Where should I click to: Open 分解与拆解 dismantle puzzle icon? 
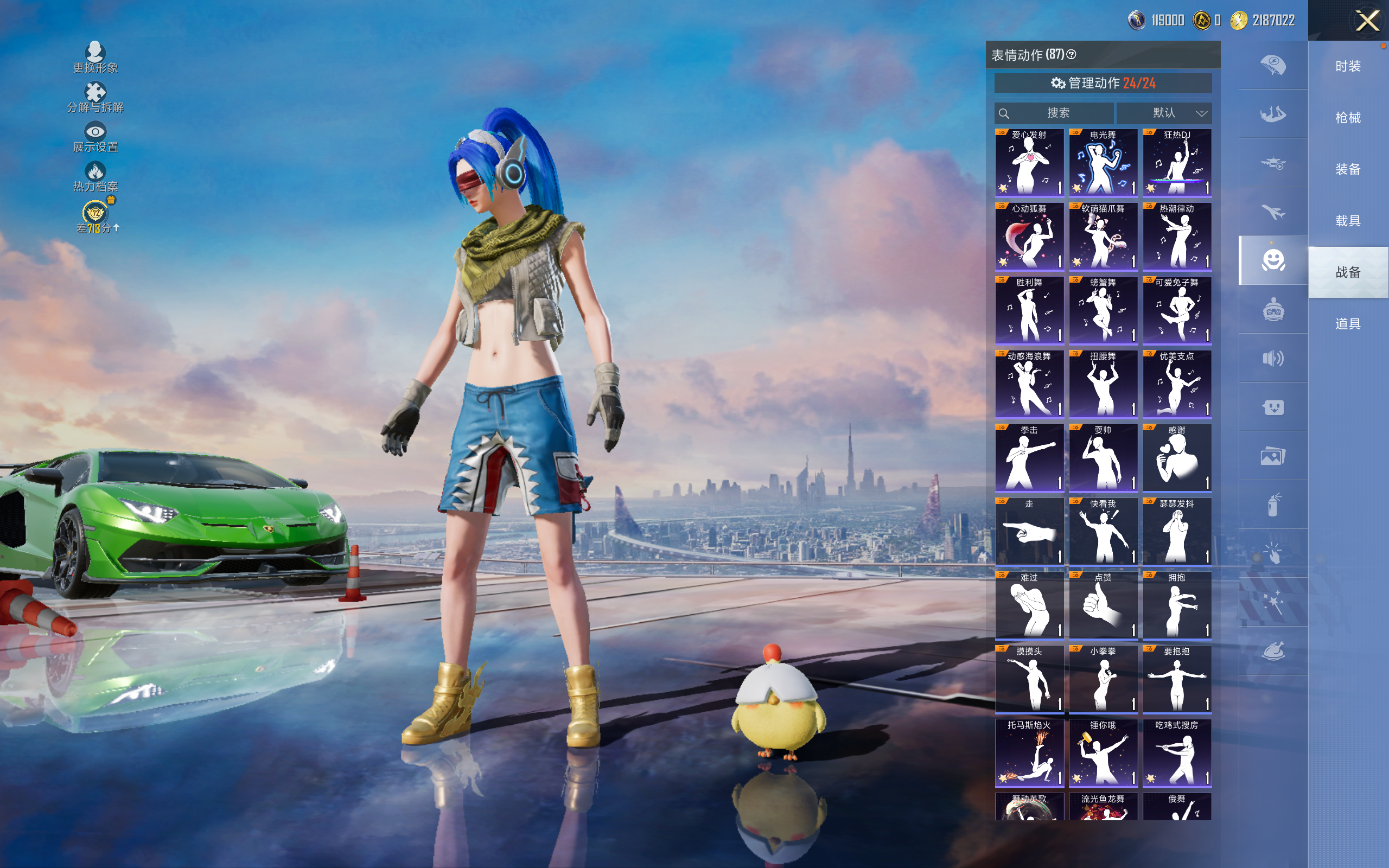(x=95, y=92)
